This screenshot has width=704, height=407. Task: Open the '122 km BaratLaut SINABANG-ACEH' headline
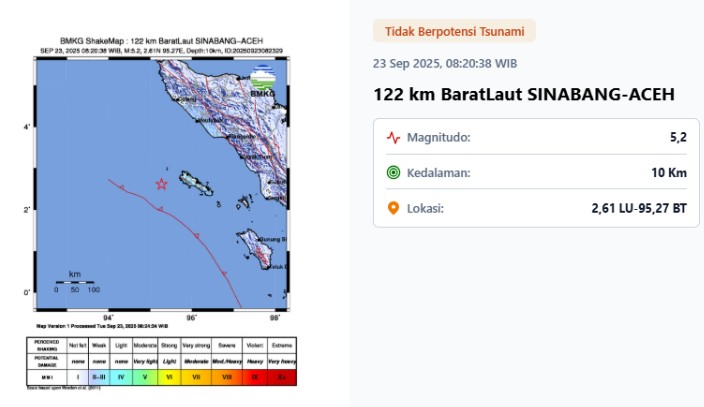[524, 94]
